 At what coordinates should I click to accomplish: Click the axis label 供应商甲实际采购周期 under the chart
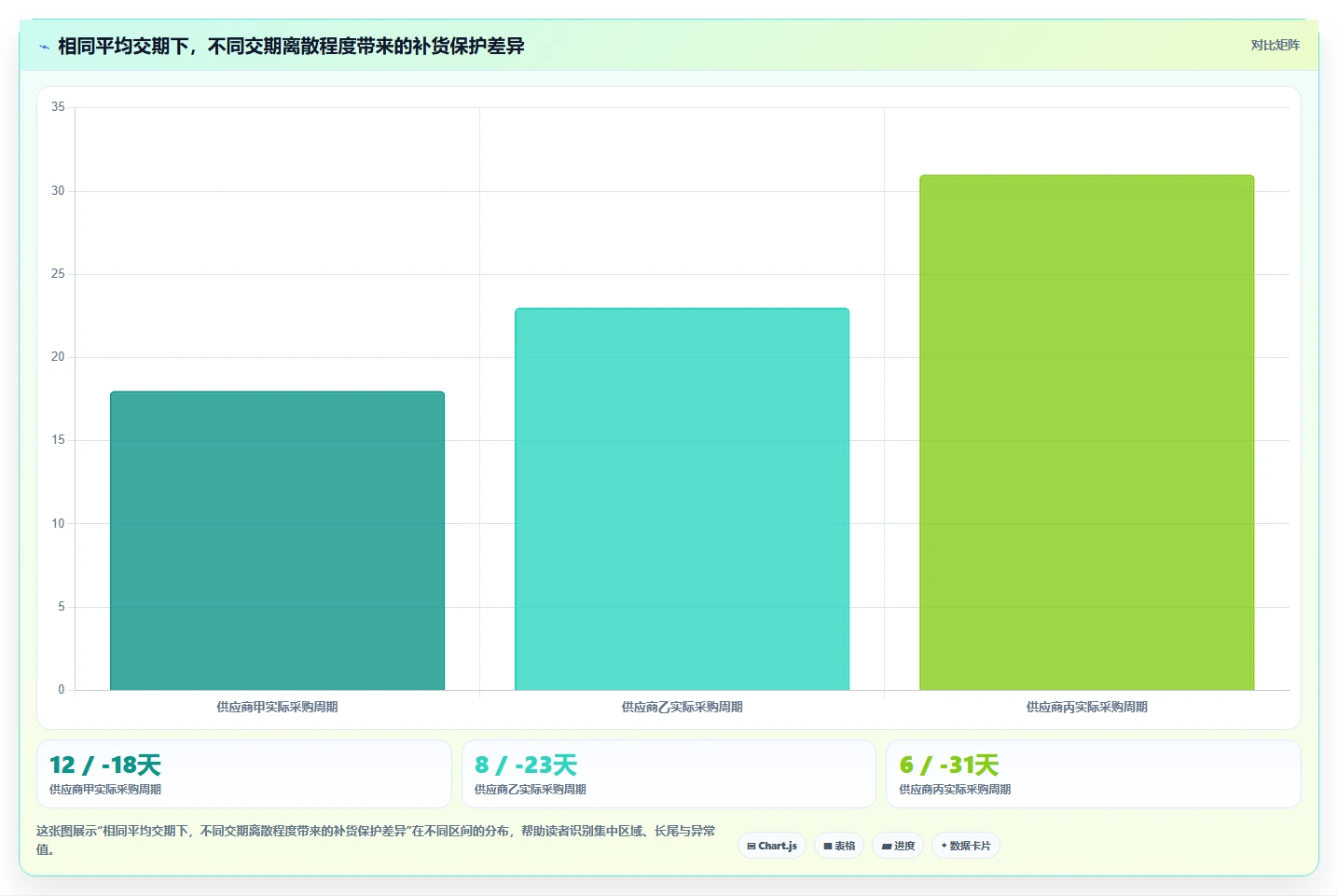click(x=277, y=707)
